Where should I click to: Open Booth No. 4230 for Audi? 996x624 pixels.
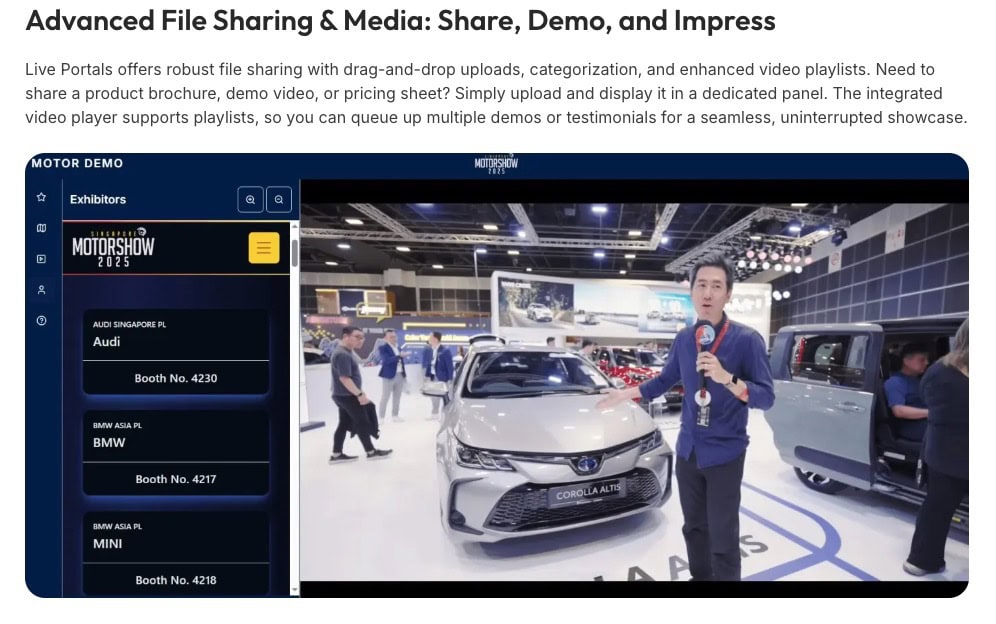click(x=175, y=378)
